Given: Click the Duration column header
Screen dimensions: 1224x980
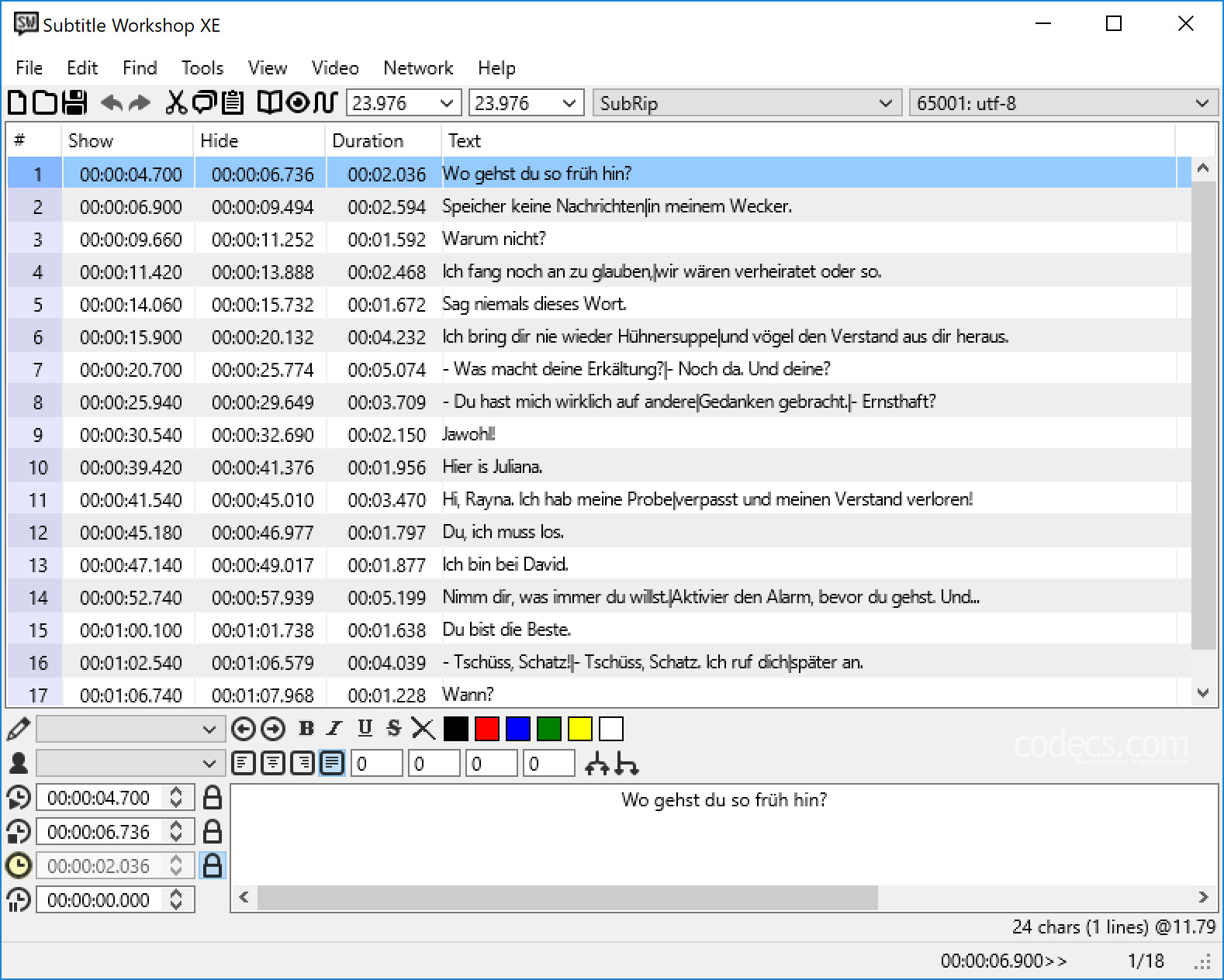Looking at the screenshot, I should pos(383,140).
